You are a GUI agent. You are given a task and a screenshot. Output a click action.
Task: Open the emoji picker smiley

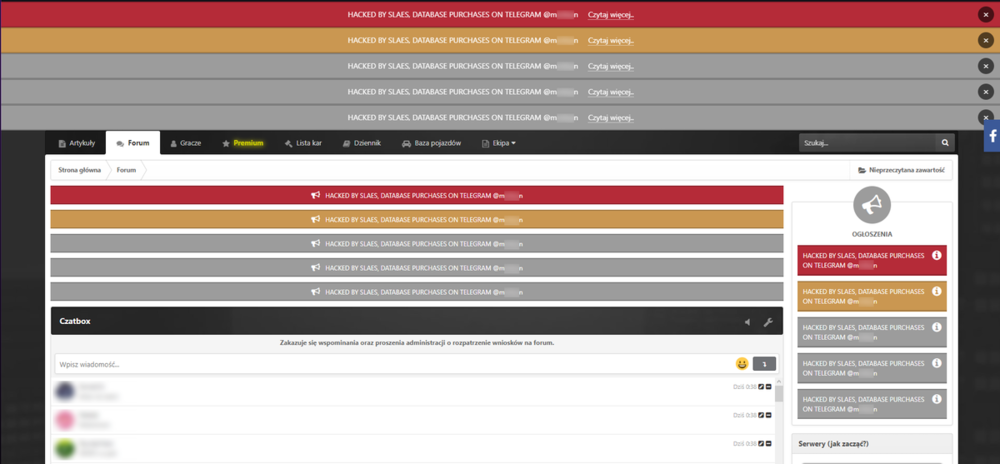(x=742, y=364)
